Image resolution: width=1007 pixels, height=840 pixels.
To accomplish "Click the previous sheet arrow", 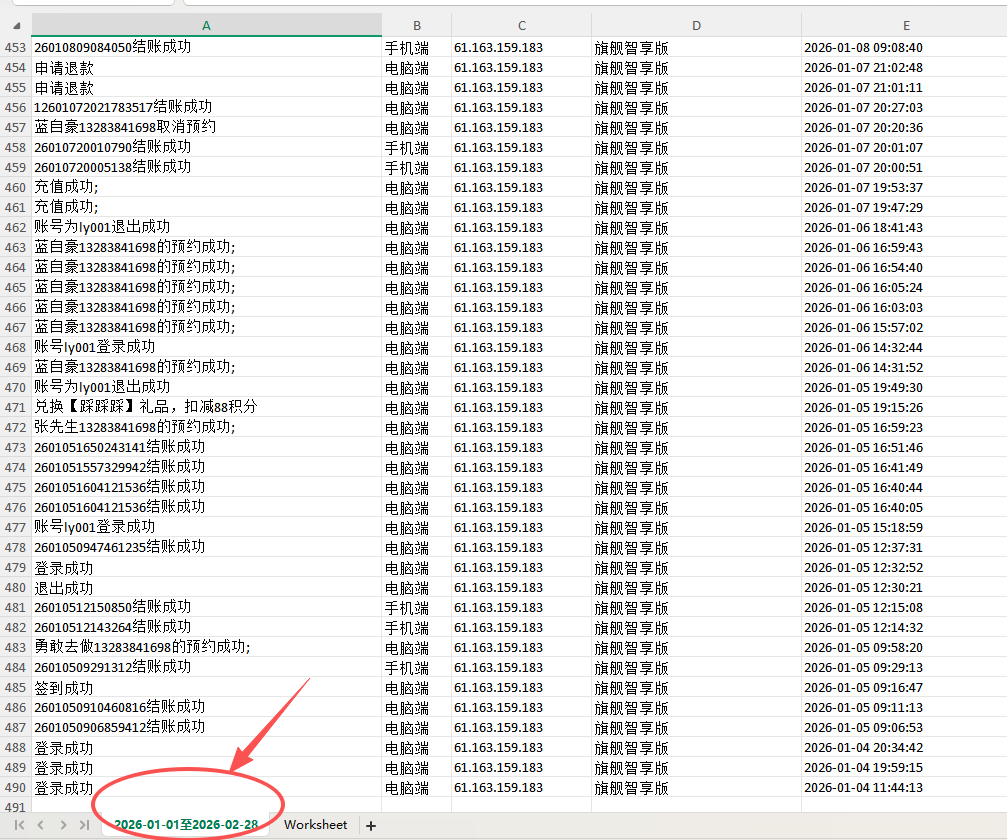I will click(41, 825).
